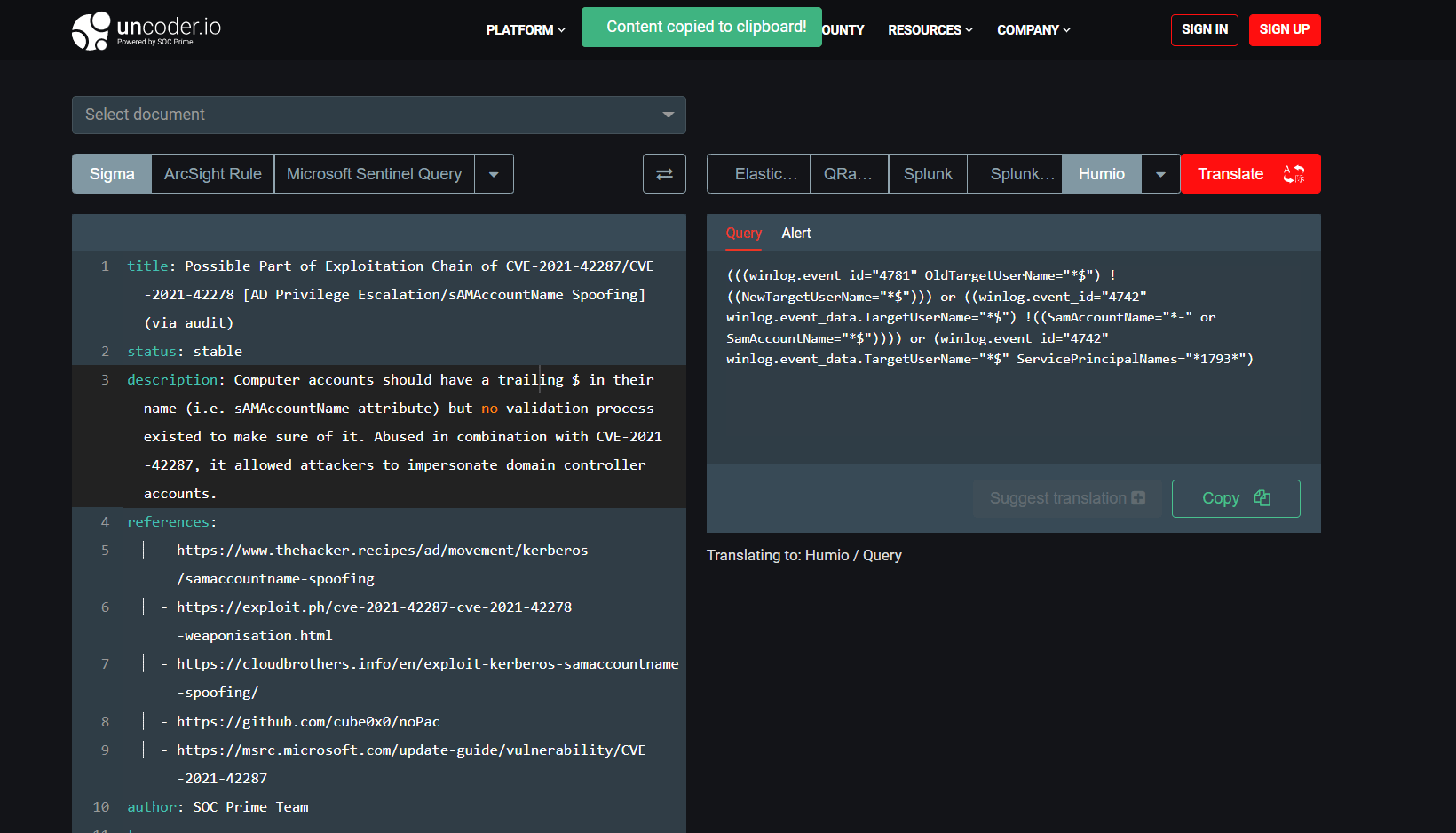Switch to the Alert tab

[795, 234]
